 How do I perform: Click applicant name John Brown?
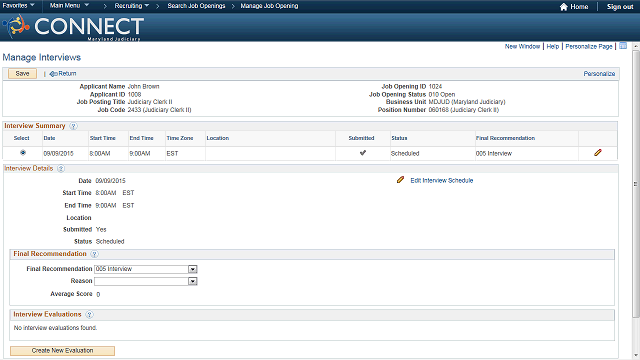click(x=143, y=87)
